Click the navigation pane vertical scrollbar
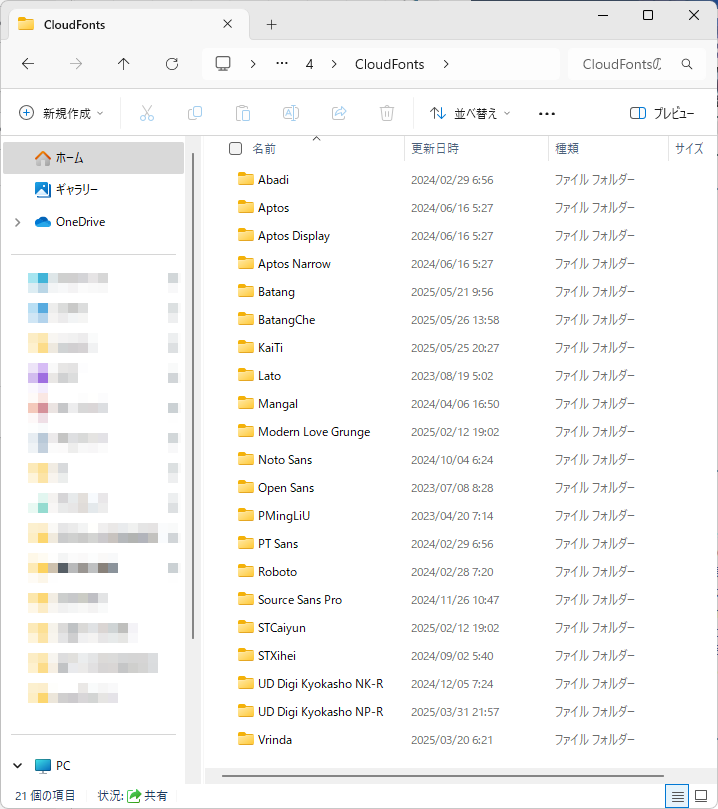Image resolution: width=718 pixels, height=809 pixels. click(x=193, y=396)
